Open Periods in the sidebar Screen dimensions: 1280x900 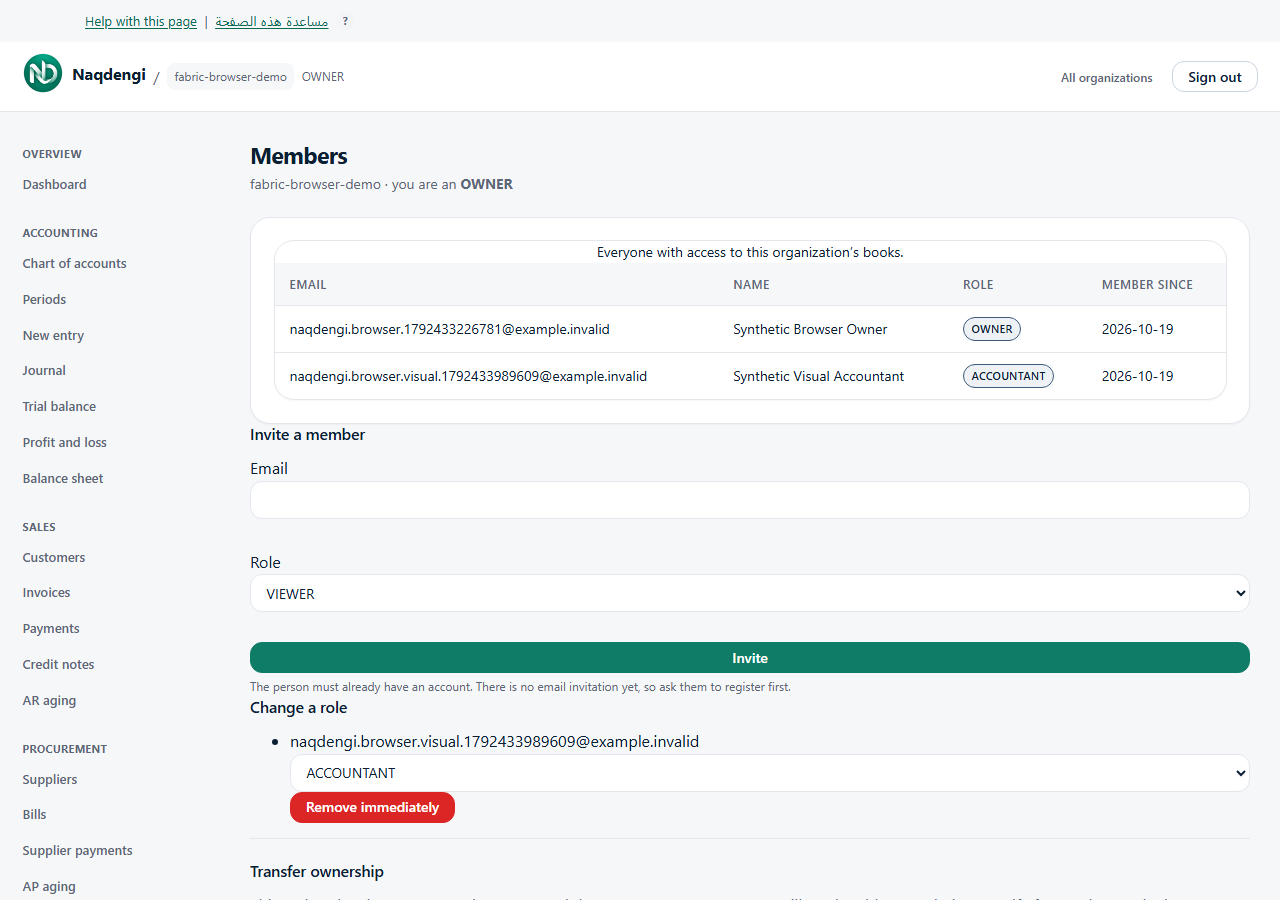45,300
